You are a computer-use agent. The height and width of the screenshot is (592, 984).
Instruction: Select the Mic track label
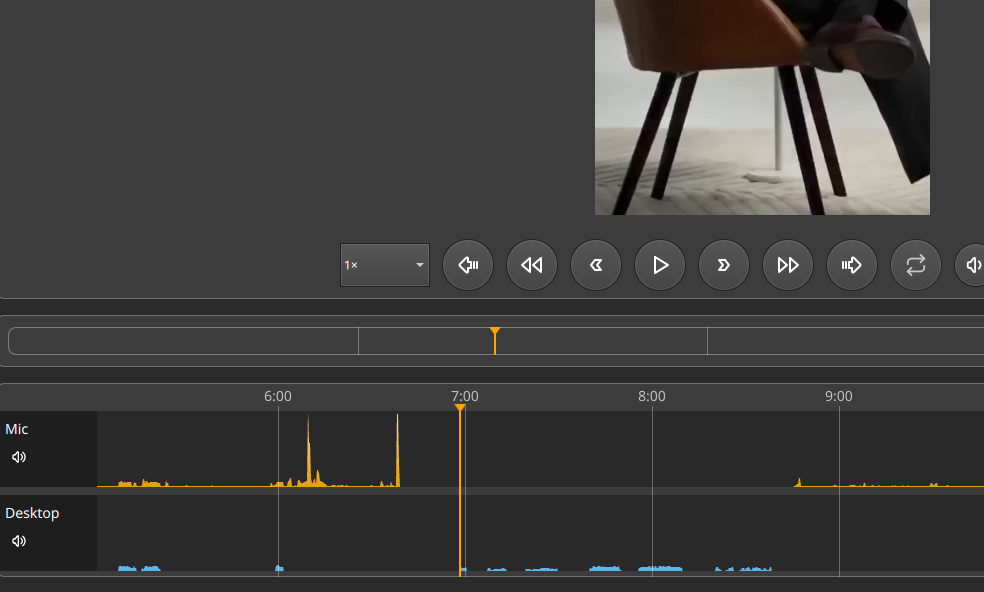[18, 429]
